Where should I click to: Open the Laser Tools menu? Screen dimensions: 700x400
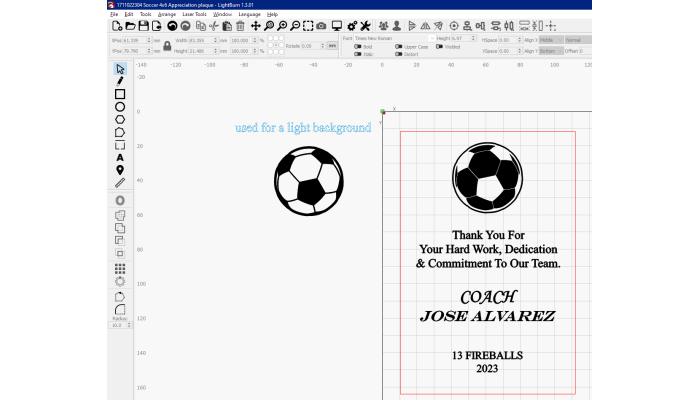tap(194, 14)
